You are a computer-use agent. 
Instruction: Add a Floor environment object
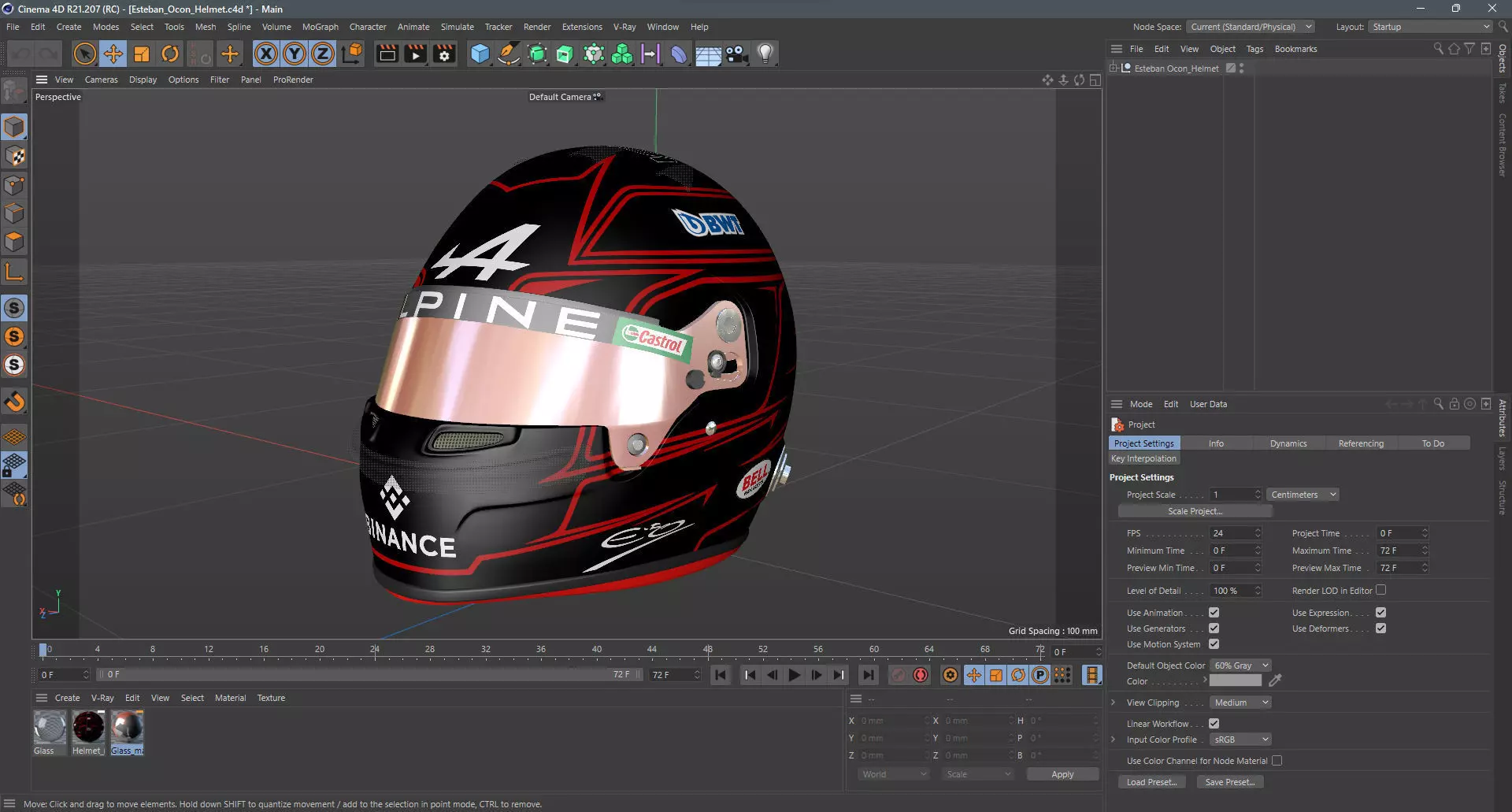coord(708,54)
